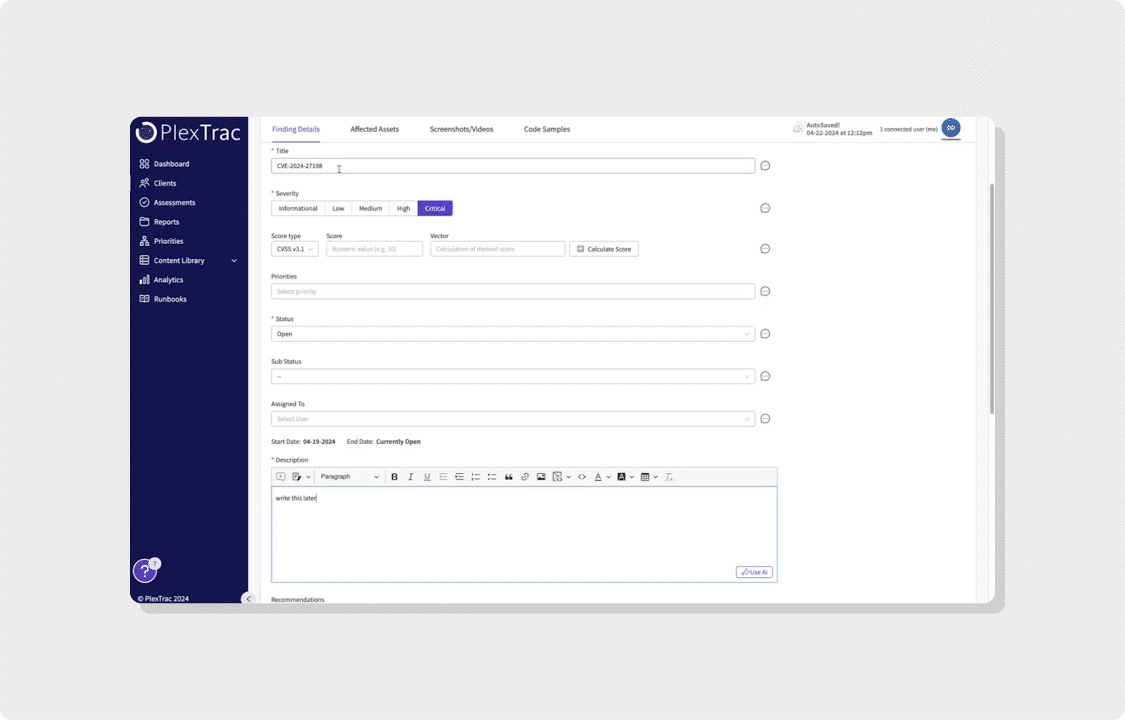1125x720 pixels.
Task: Open comment bubble next to Status field
Action: tap(766, 333)
